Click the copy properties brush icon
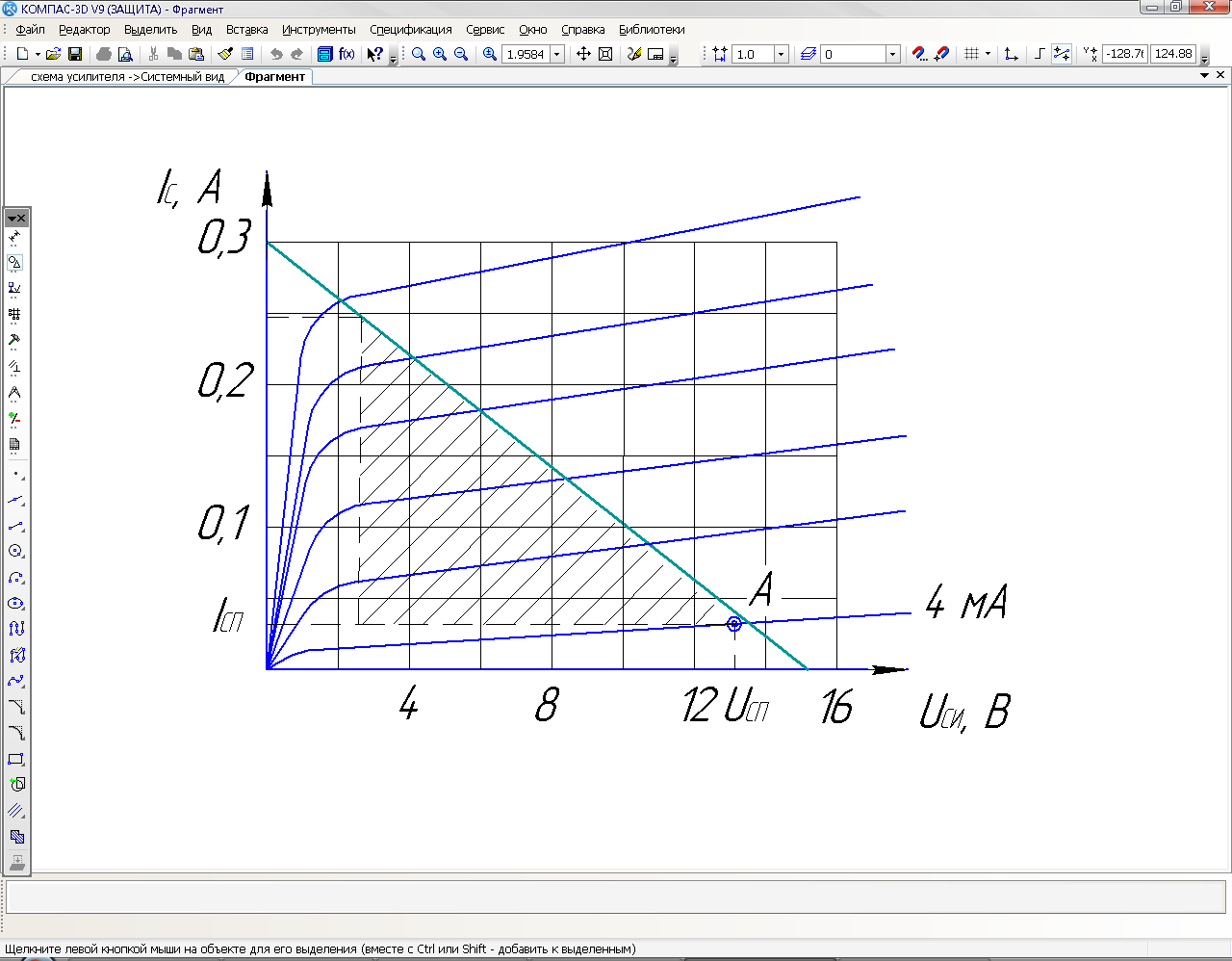This screenshot has height=961, width=1232. [x=225, y=54]
